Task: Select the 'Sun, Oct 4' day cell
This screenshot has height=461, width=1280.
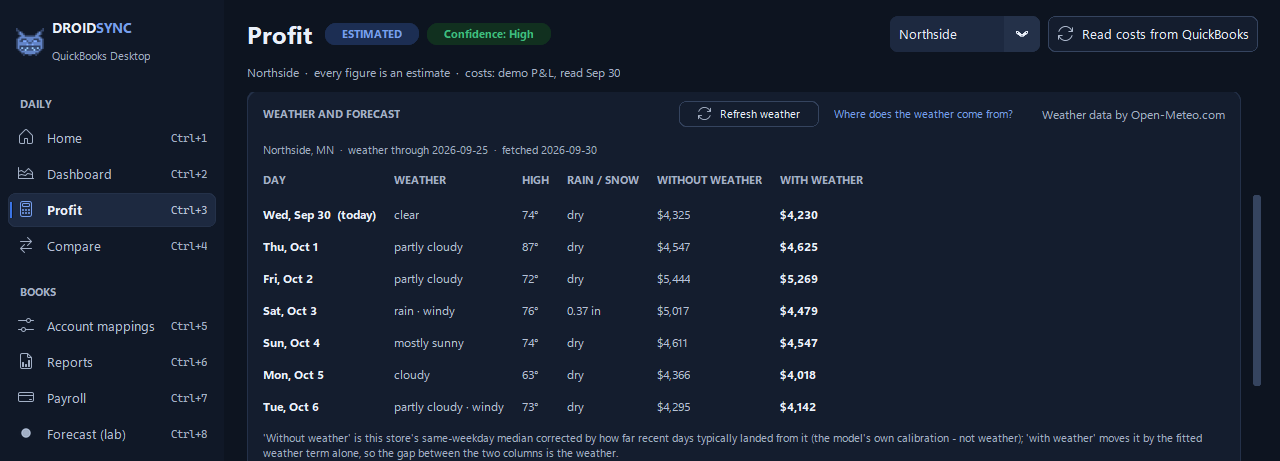Action: (292, 343)
